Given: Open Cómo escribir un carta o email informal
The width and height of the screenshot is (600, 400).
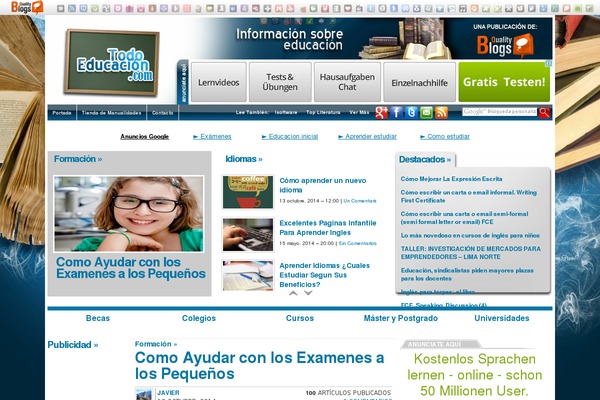Looking at the screenshot, I should click(469, 196).
